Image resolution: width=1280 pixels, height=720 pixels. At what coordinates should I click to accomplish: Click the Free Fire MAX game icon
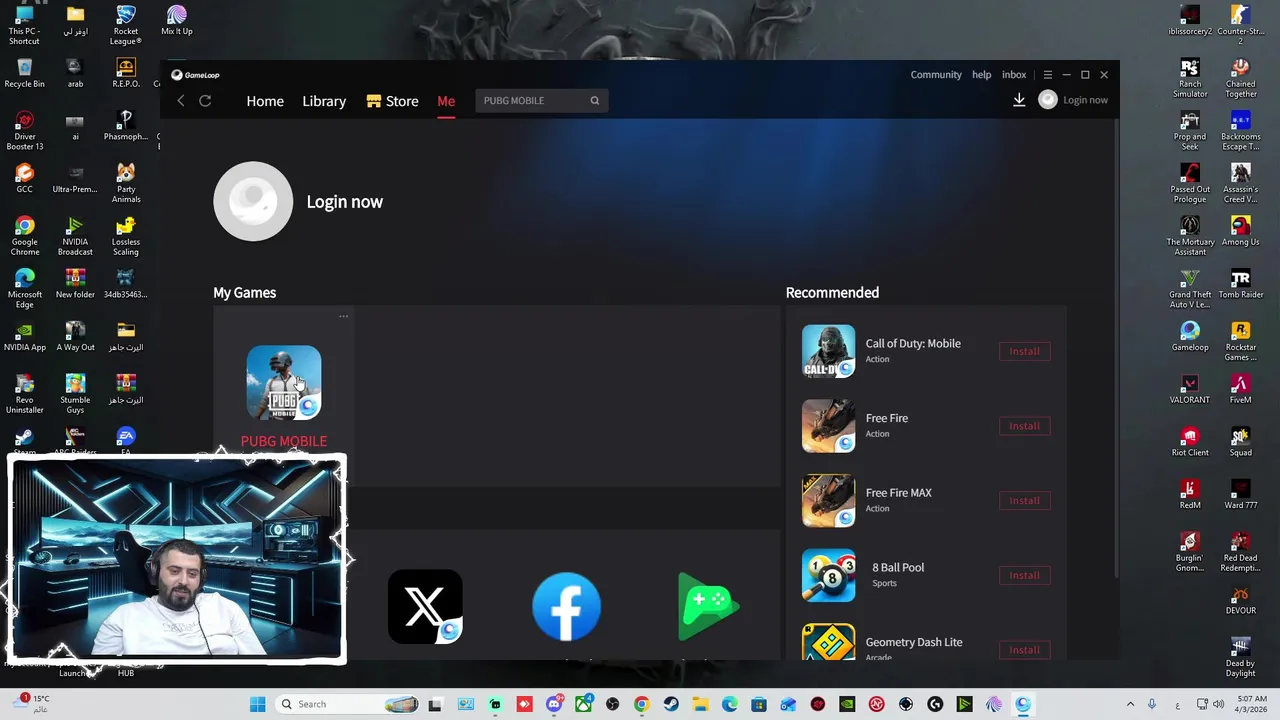pos(828,500)
